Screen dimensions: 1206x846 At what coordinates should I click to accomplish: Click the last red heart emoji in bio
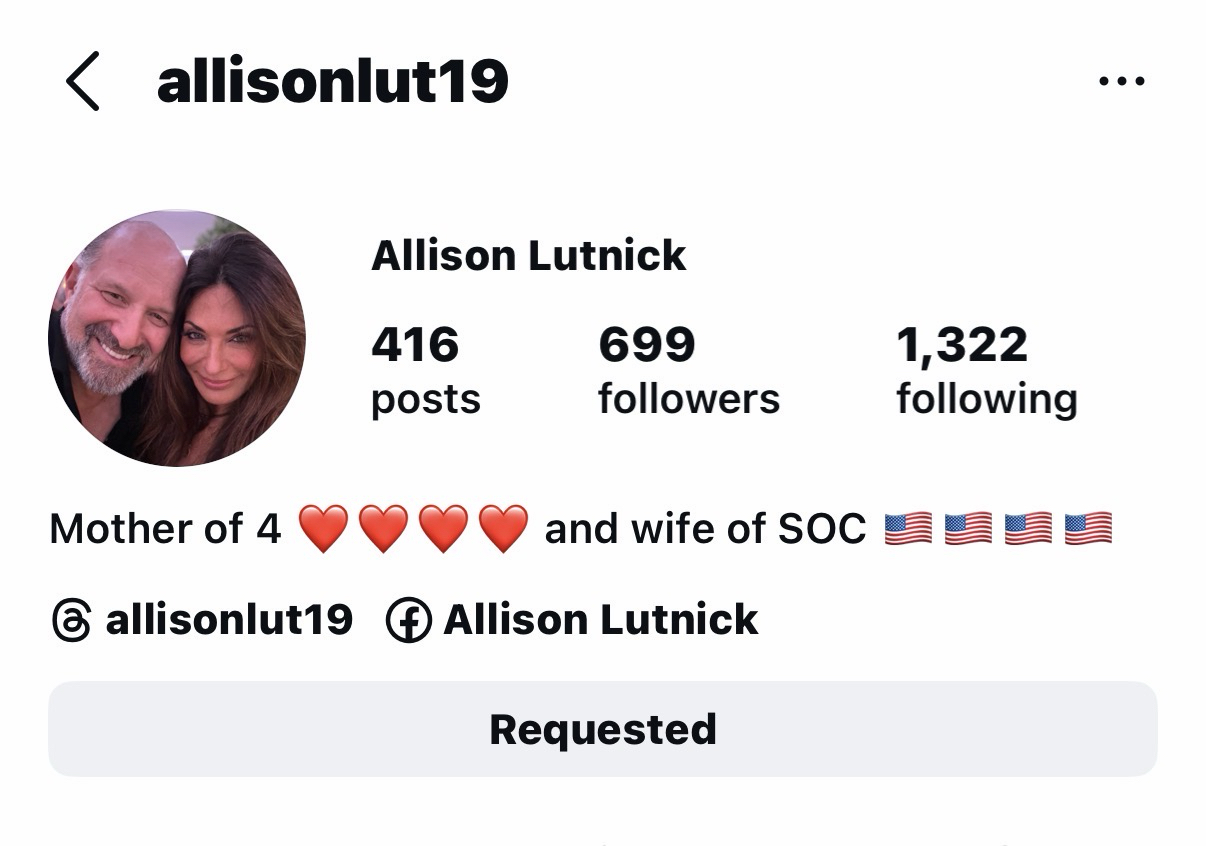[503, 529]
